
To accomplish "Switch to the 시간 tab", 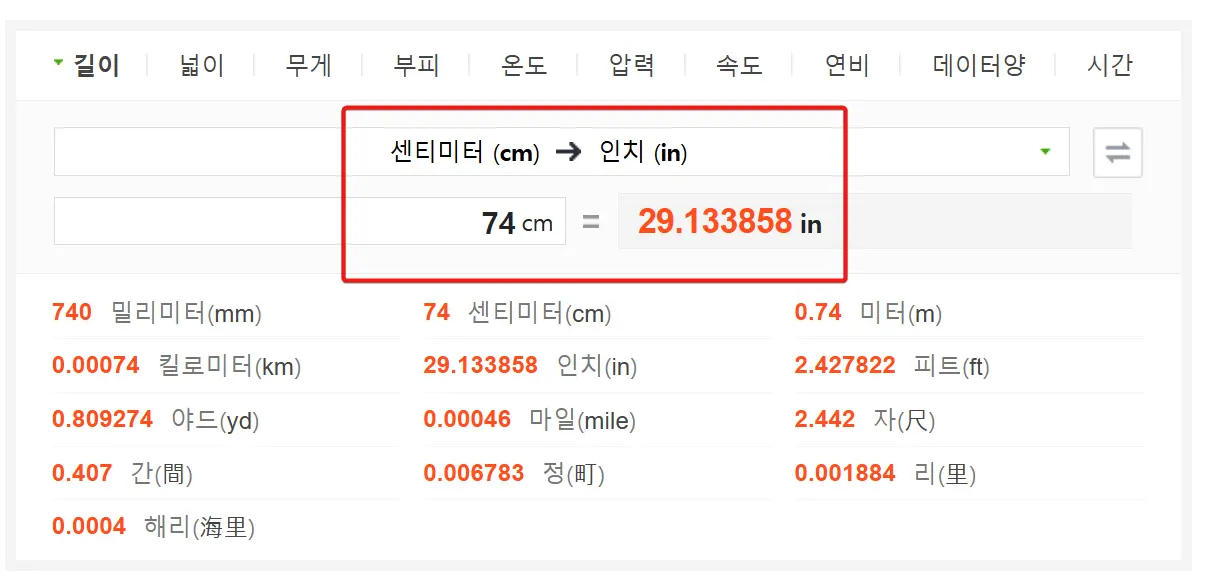I will [x=1110, y=64].
